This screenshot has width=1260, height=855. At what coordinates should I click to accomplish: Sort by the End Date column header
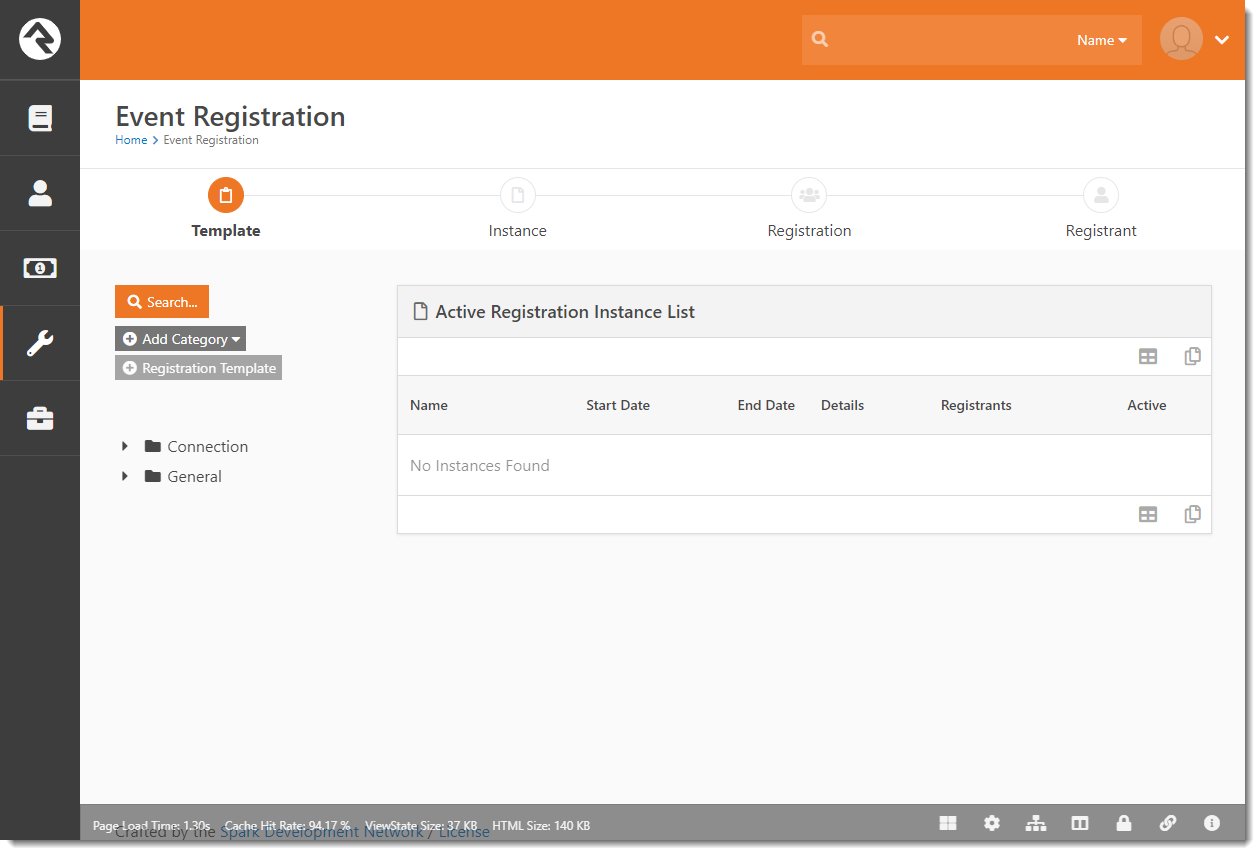click(x=766, y=405)
